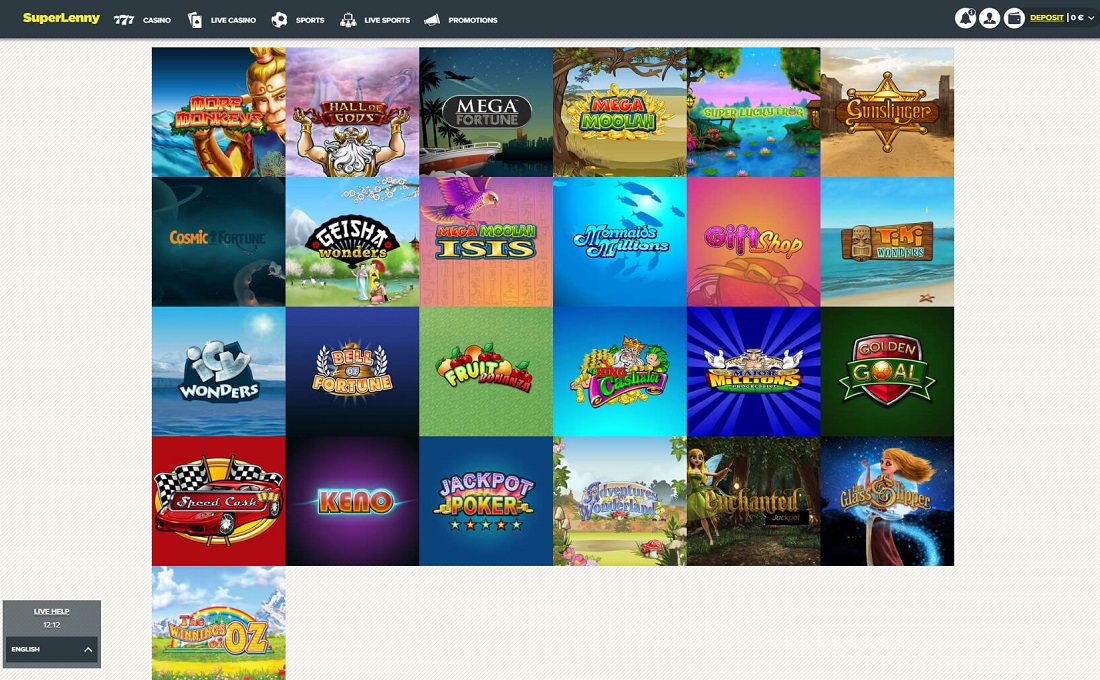Open the wallet icon
Viewport: 1100px width, 680px height.
tap(1014, 18)
